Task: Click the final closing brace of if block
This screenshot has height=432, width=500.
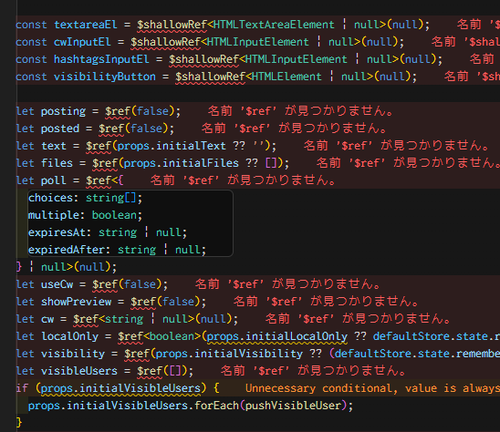Action: pyautogui.click(x=19, y=423)
